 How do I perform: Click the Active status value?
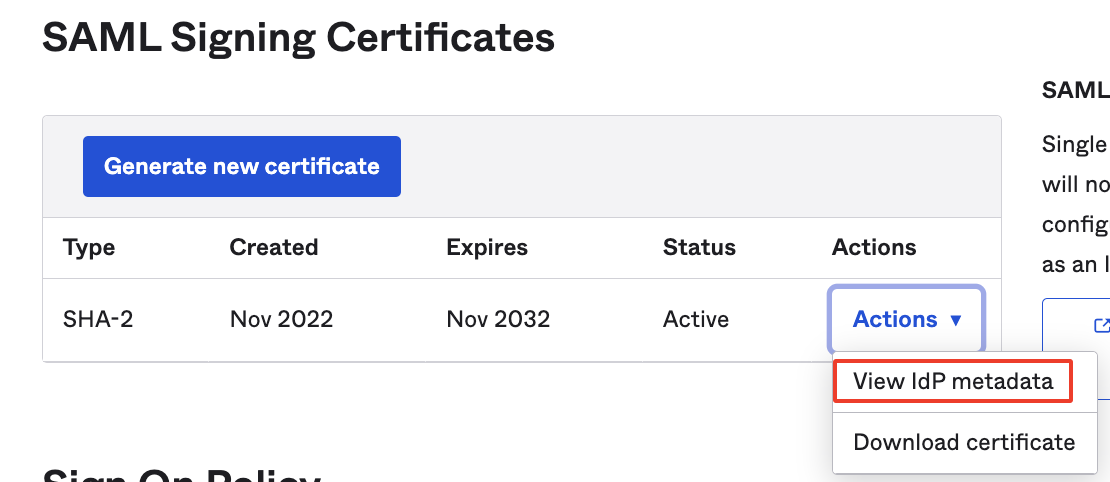[x=695, y=320]
